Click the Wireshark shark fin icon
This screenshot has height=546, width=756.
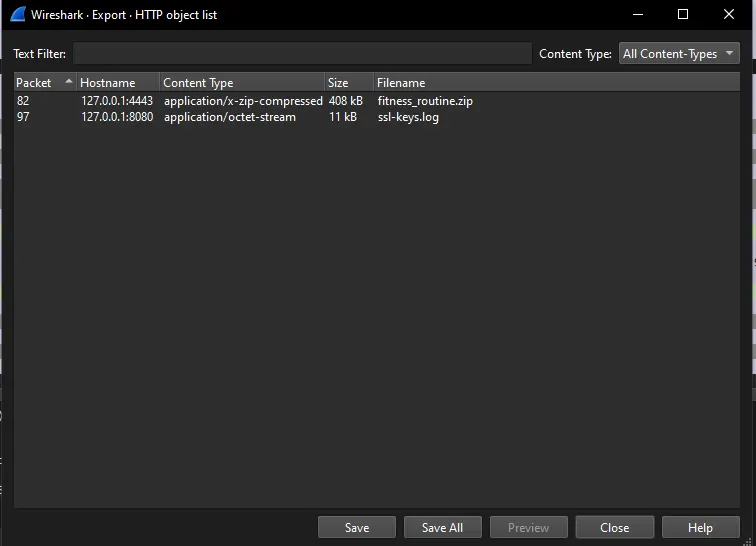tap(18, 14)
